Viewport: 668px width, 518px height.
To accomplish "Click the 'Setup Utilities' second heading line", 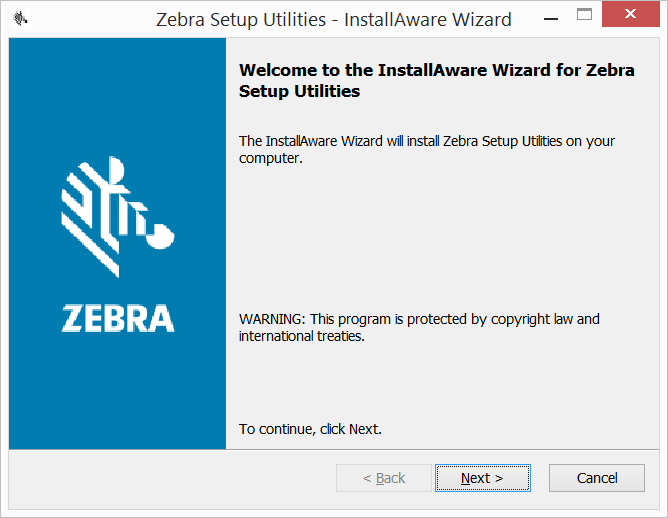I will (299, 91).
